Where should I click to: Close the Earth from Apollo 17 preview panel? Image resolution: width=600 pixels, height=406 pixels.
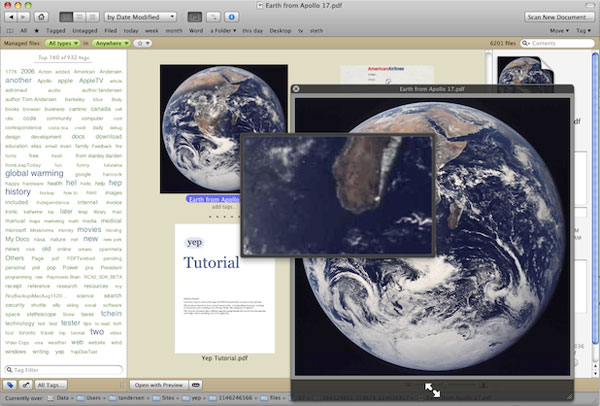(x=297, y=89)
